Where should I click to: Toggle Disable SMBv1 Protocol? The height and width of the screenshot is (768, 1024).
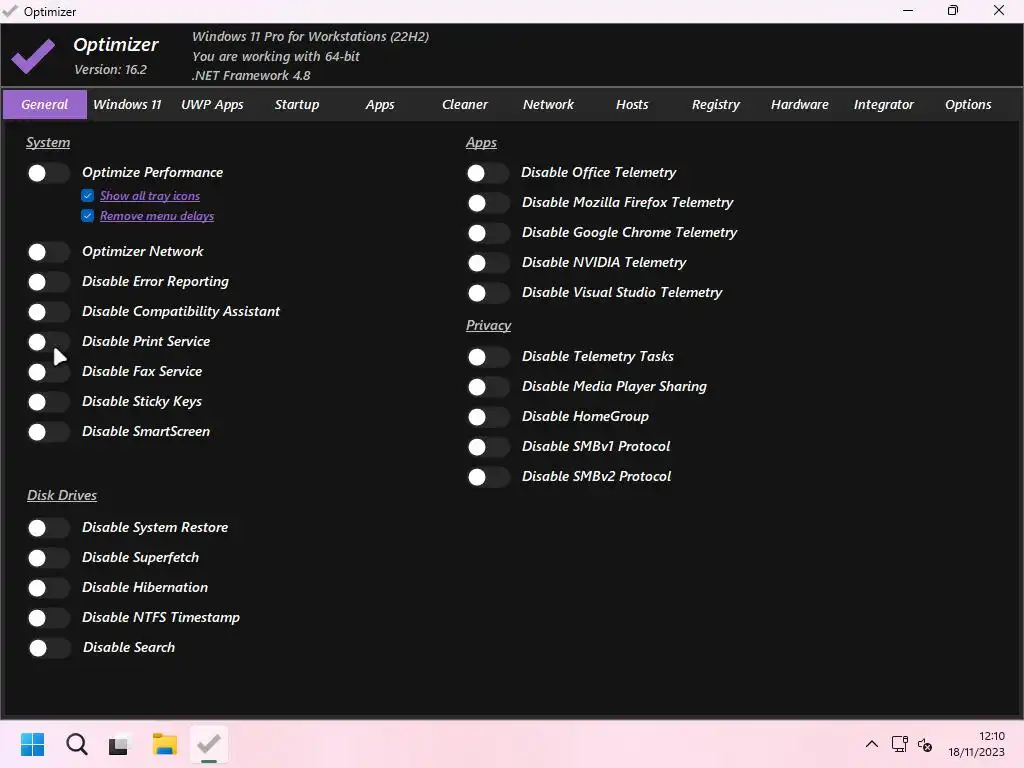tap(488, 447)
